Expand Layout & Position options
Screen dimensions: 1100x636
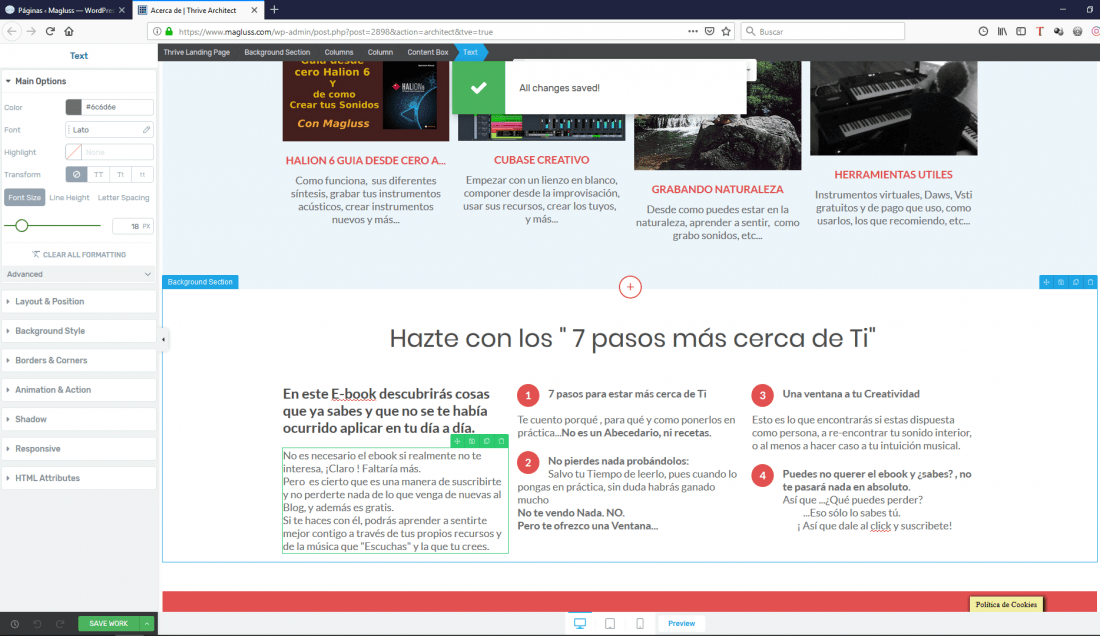coord(79,302)
